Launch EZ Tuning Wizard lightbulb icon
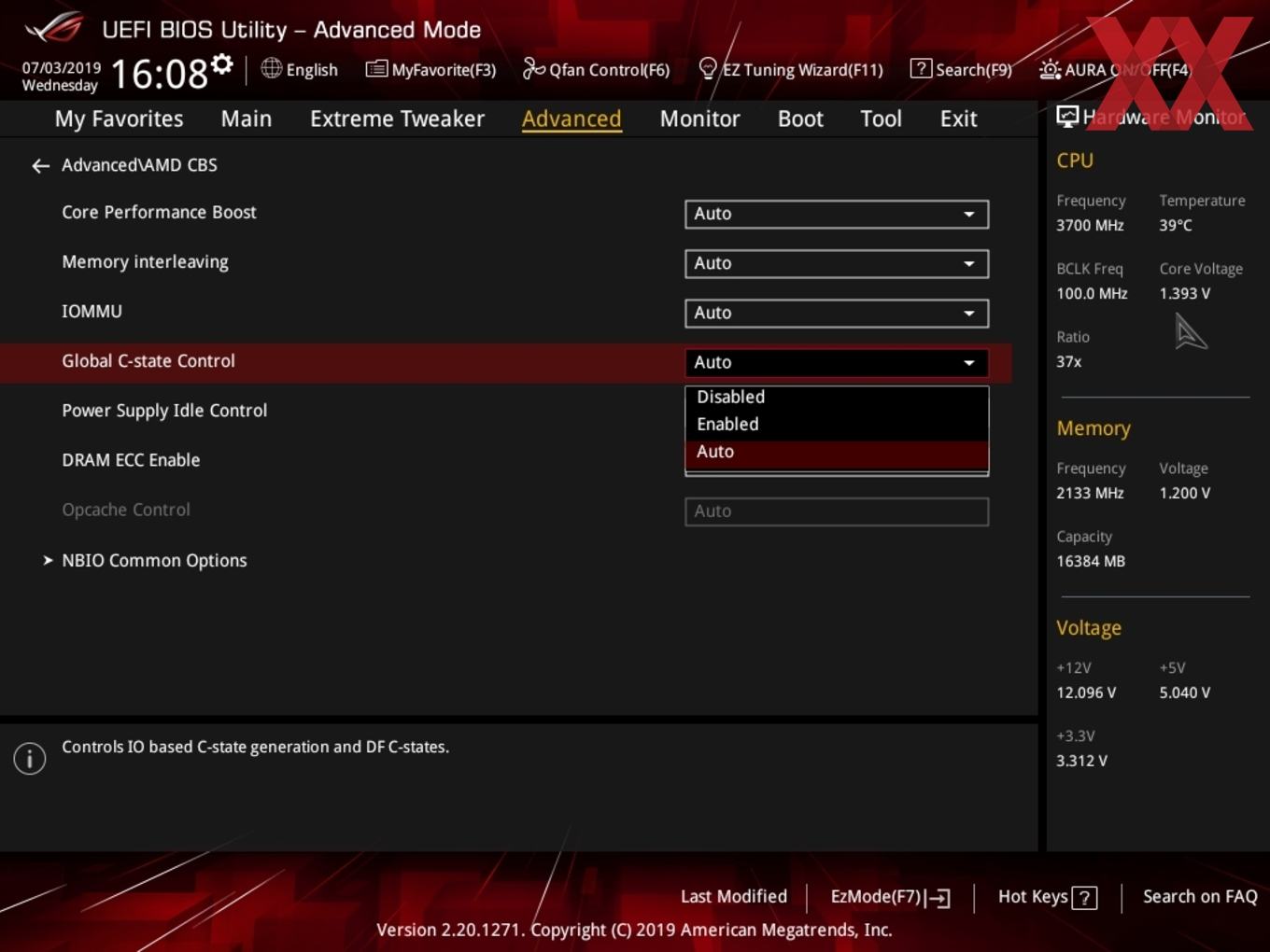 [x=708, y=68]
